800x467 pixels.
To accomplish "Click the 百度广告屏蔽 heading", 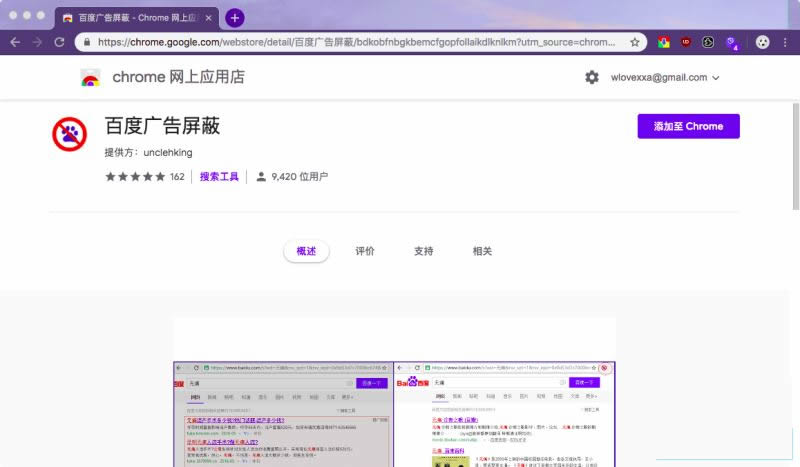I will pyautogui.click(x=162, y=126).
